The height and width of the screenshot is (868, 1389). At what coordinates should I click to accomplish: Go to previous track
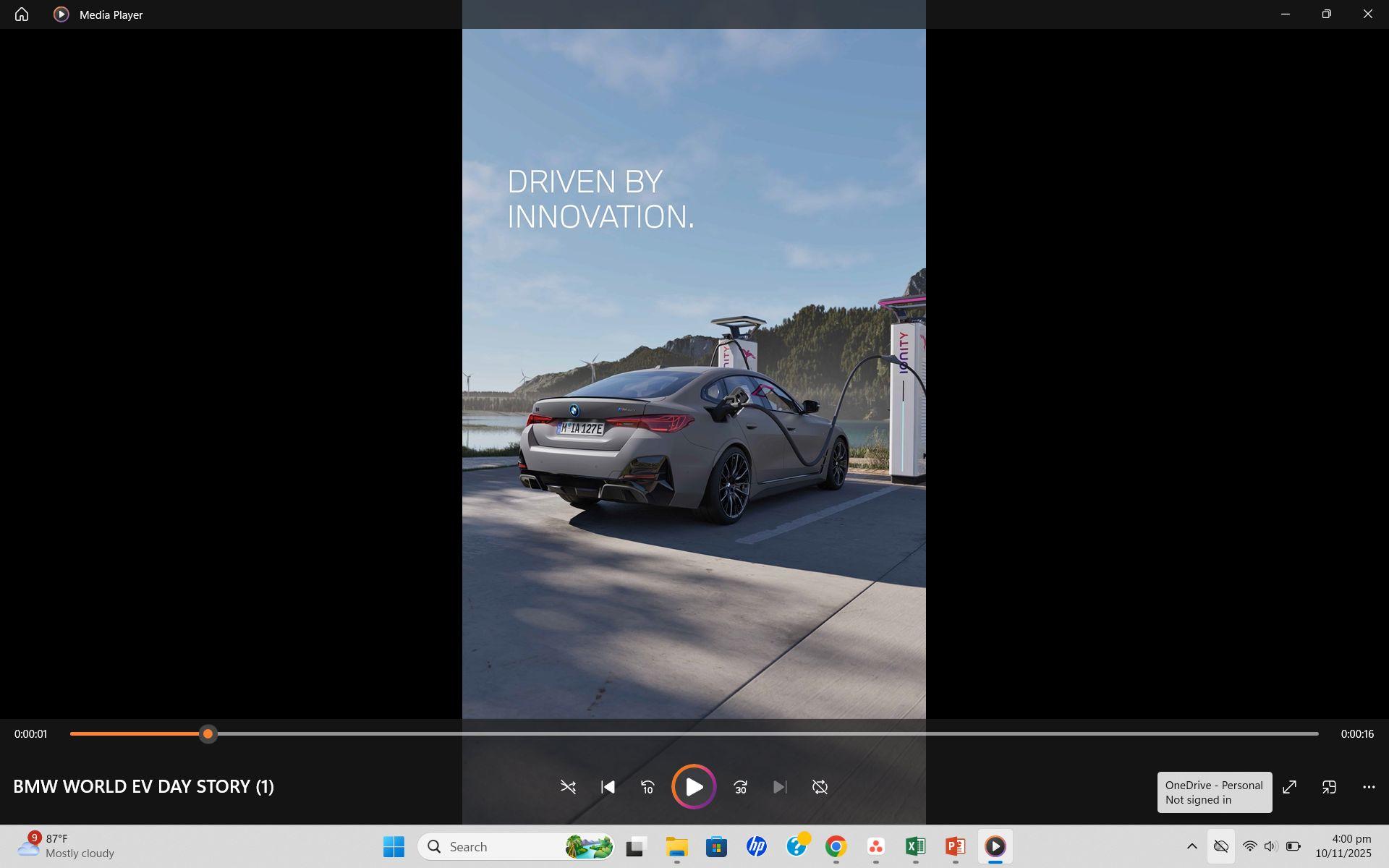[x=608, y=787]
